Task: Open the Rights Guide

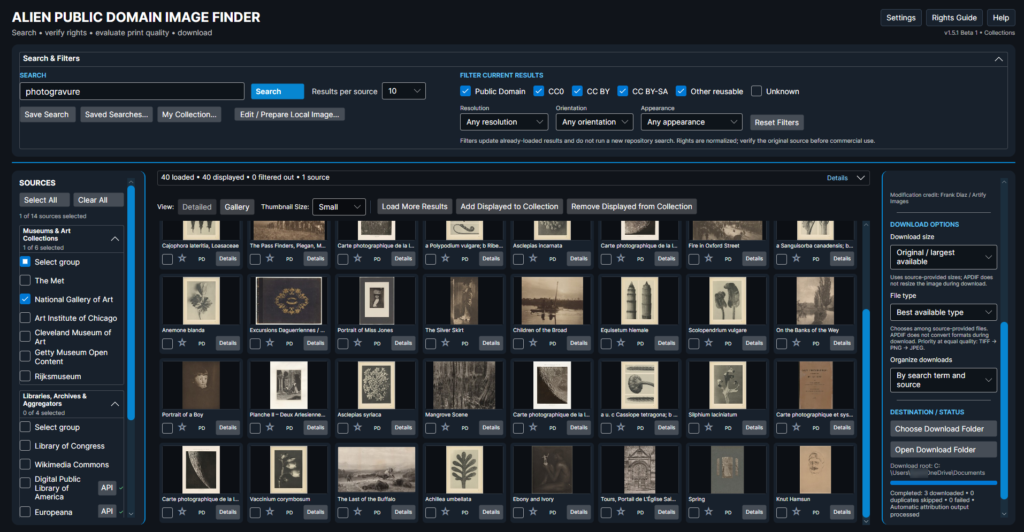Action: click(x=954, y=18)
